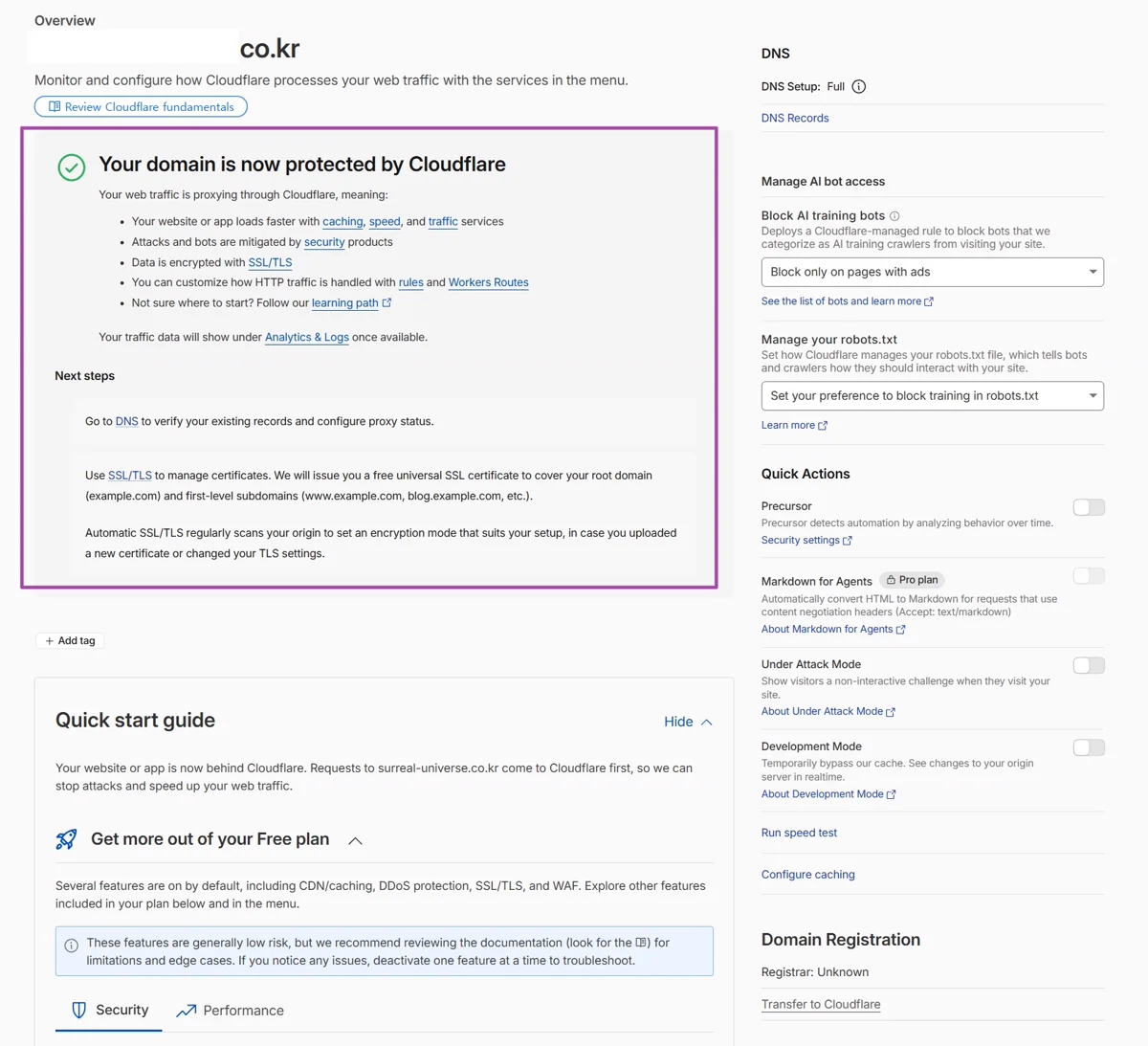Click the chart icon on Performance tab
Viewport: 1148px width, 1046px height.
[x=187, y=1011]
